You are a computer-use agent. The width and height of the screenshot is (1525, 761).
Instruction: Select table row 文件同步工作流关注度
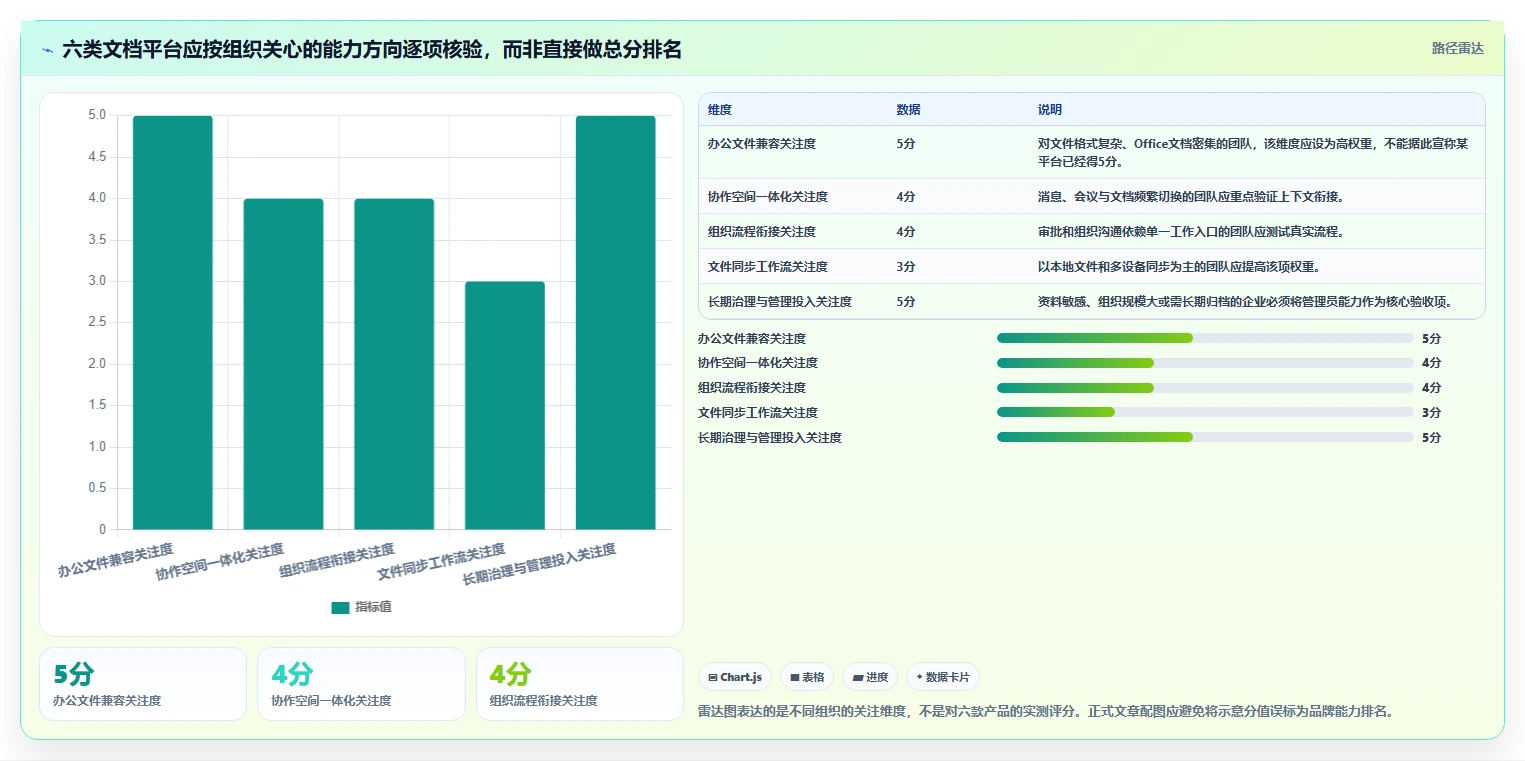point(1091,267)
